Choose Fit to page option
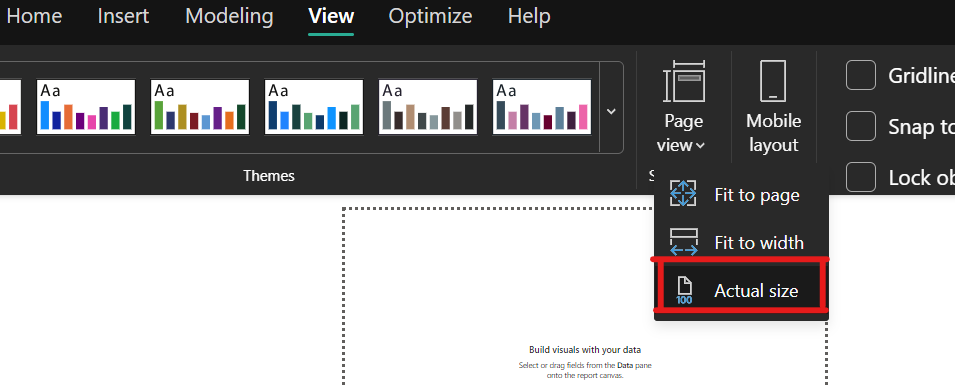 pyautogui.click(x=741, y=195)
